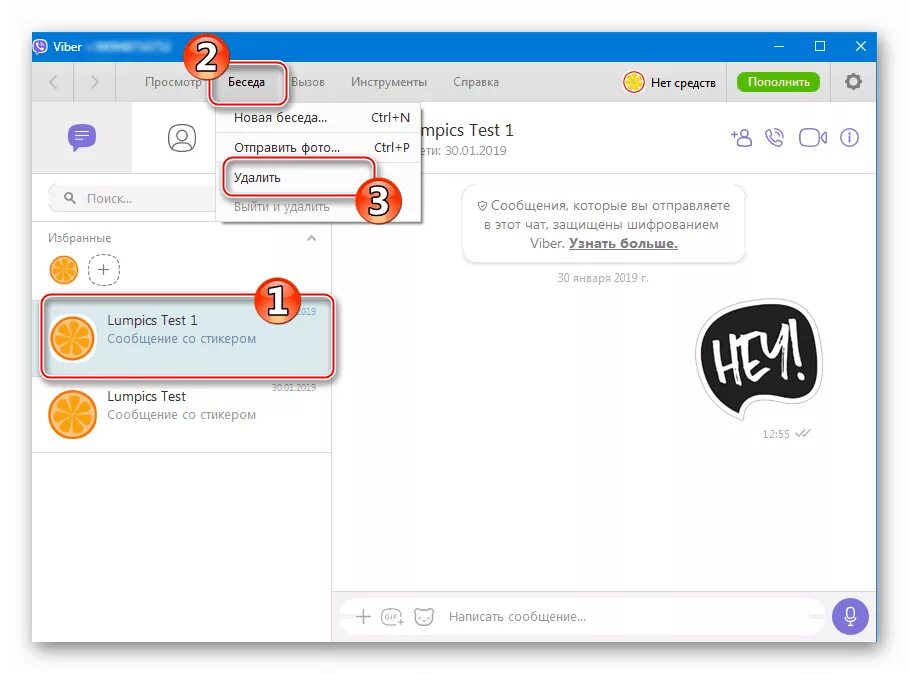Open the sticker menu bear icon
Viewport: 909px width, 674px height.
point(424,617)
